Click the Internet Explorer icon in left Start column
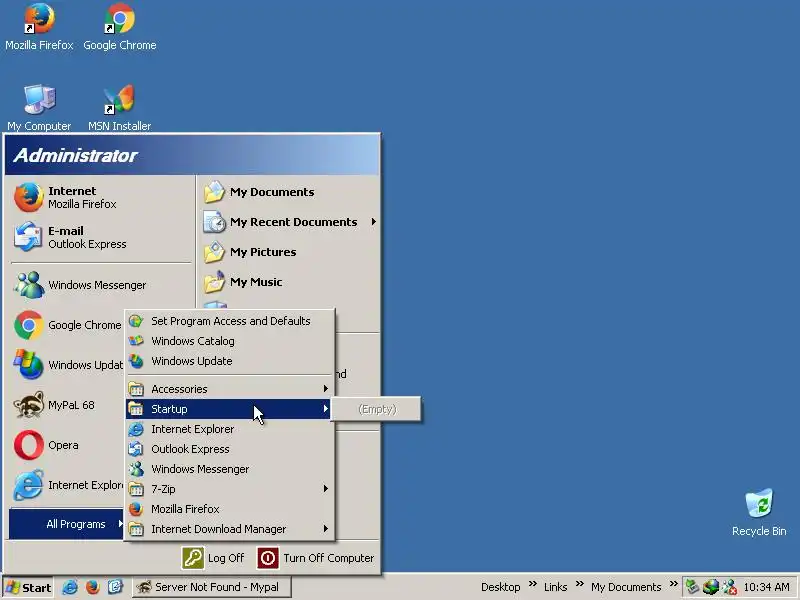800x600 pixels. (x=28, y=485)
